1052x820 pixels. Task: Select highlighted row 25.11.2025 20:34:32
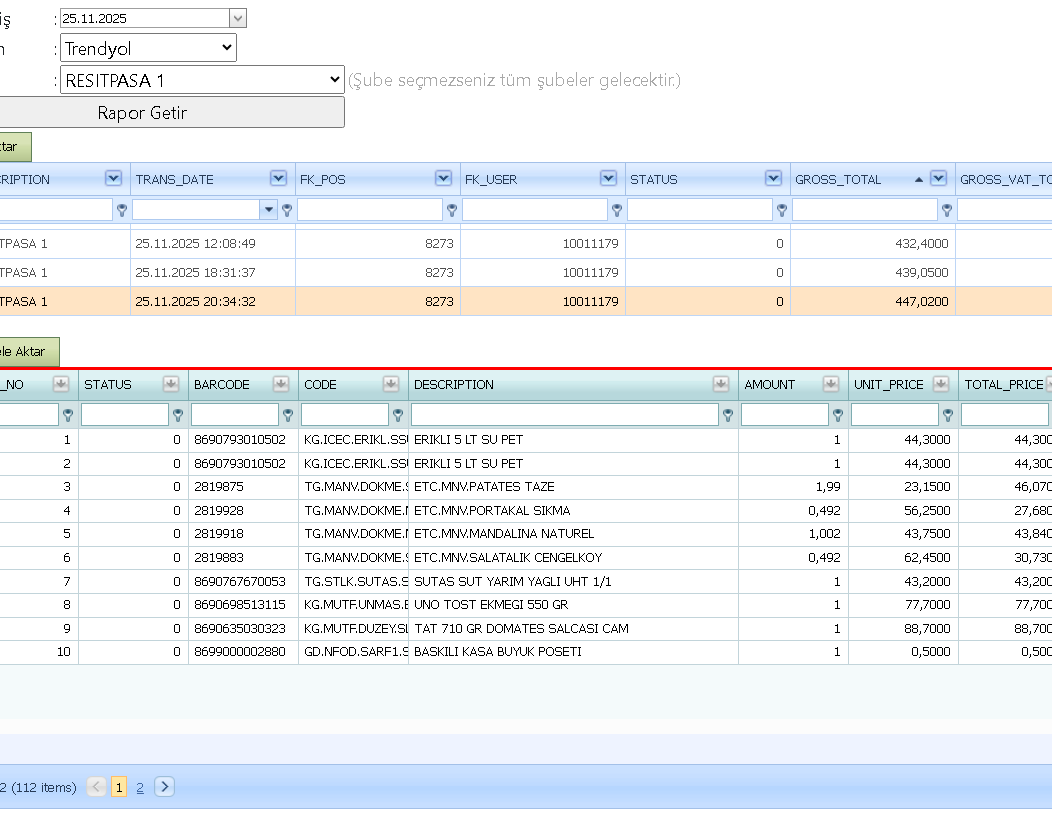(x=526, y=301)
